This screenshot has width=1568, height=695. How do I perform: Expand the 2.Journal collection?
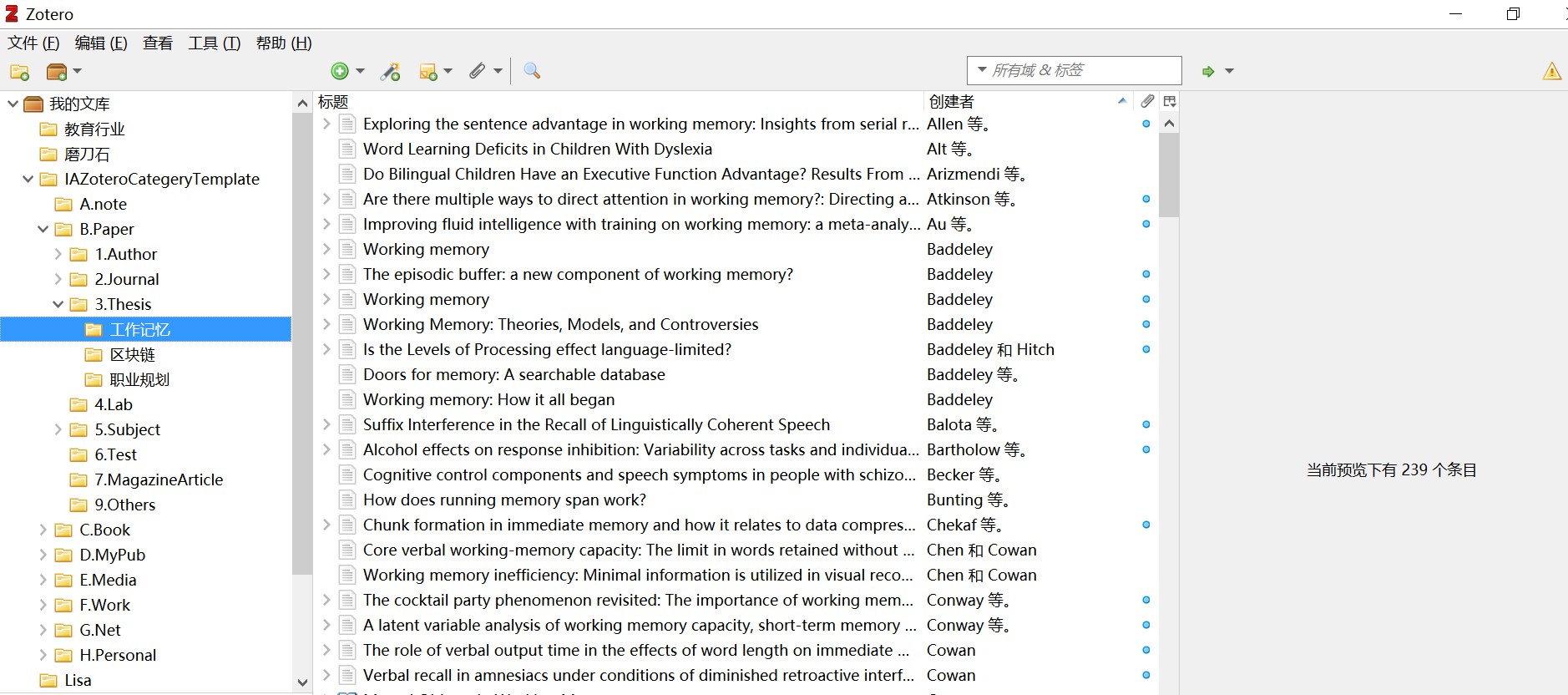coord(58,279)
